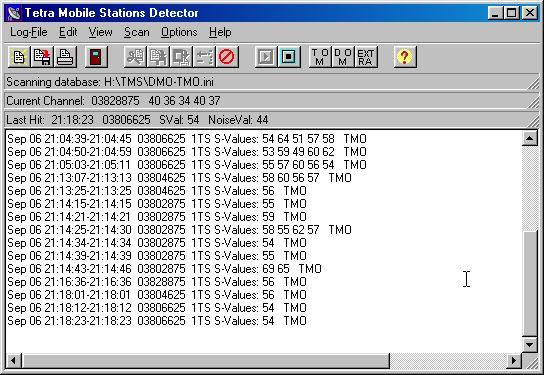Image resolution: width=544 pixels, height=375 pixels.
Task: Click the vertical scrollbar up arrow
Action: point(529,138)
